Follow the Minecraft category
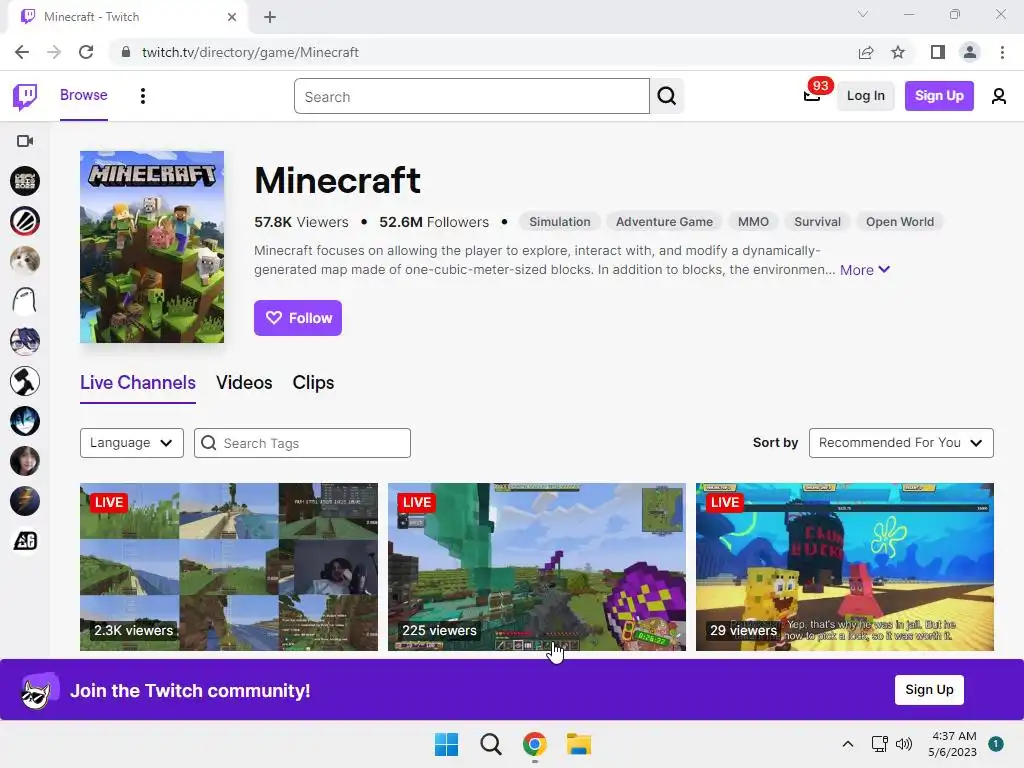 point(298,318)
